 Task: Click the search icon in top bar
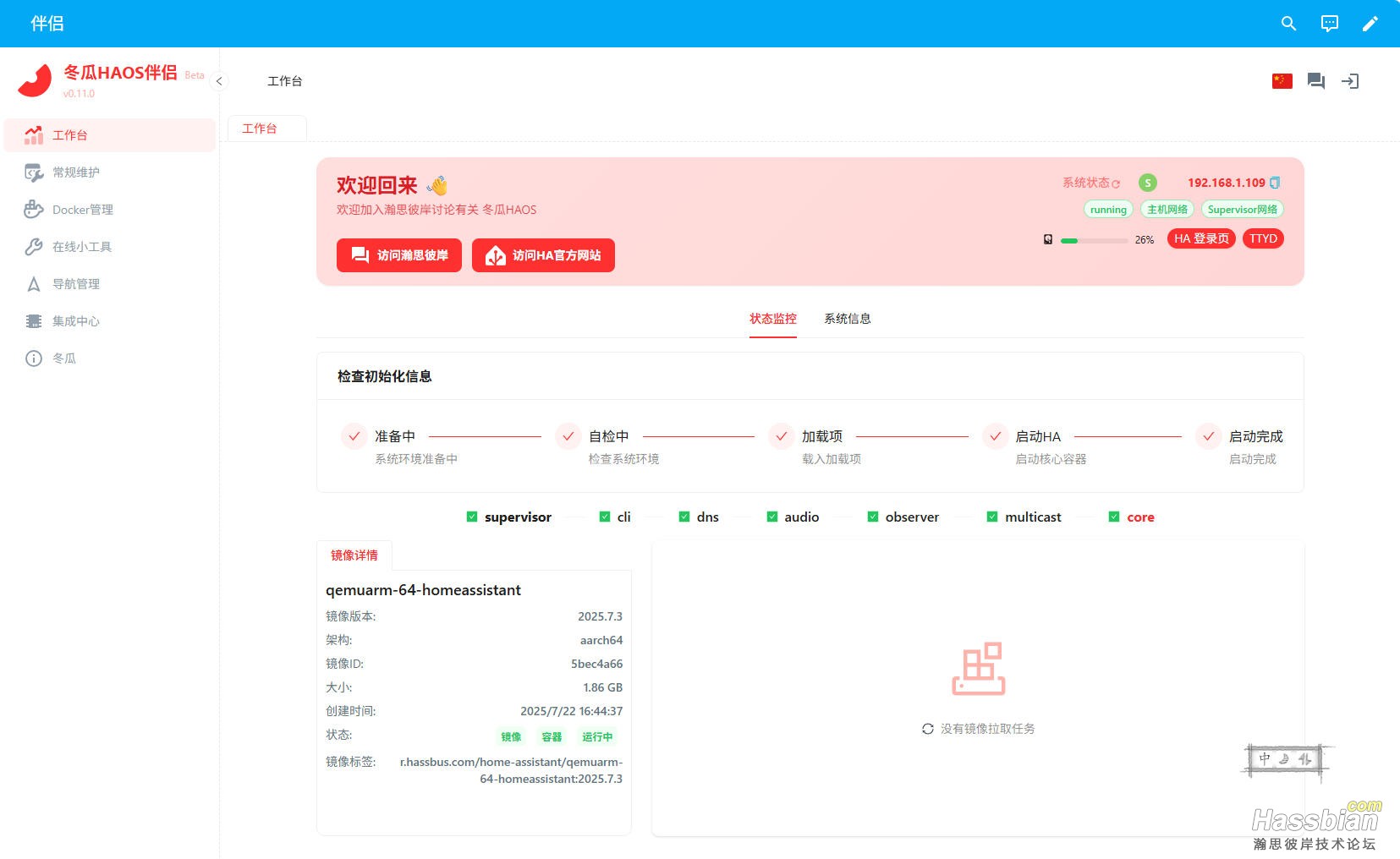(x=1288, y=24)
